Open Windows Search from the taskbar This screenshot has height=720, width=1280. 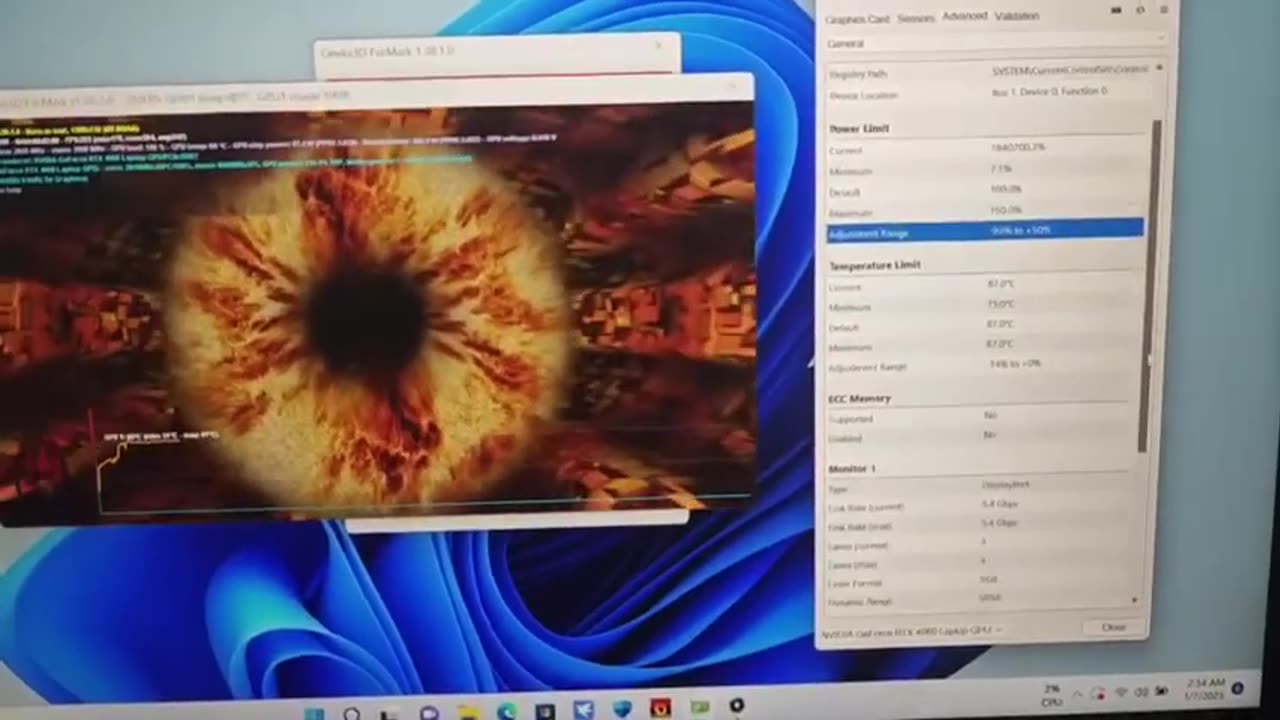pos(352,714)
